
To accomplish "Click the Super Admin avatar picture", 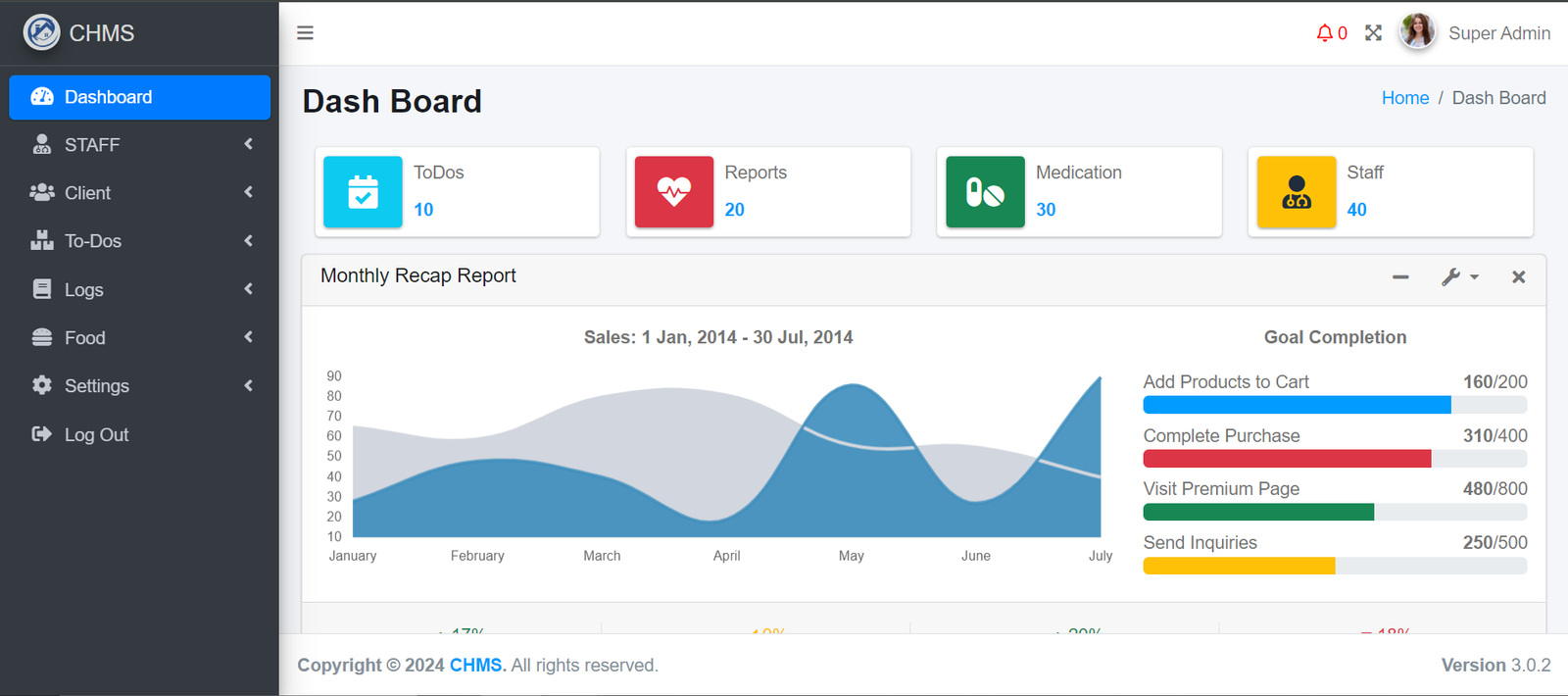I will coord(1417,32).
